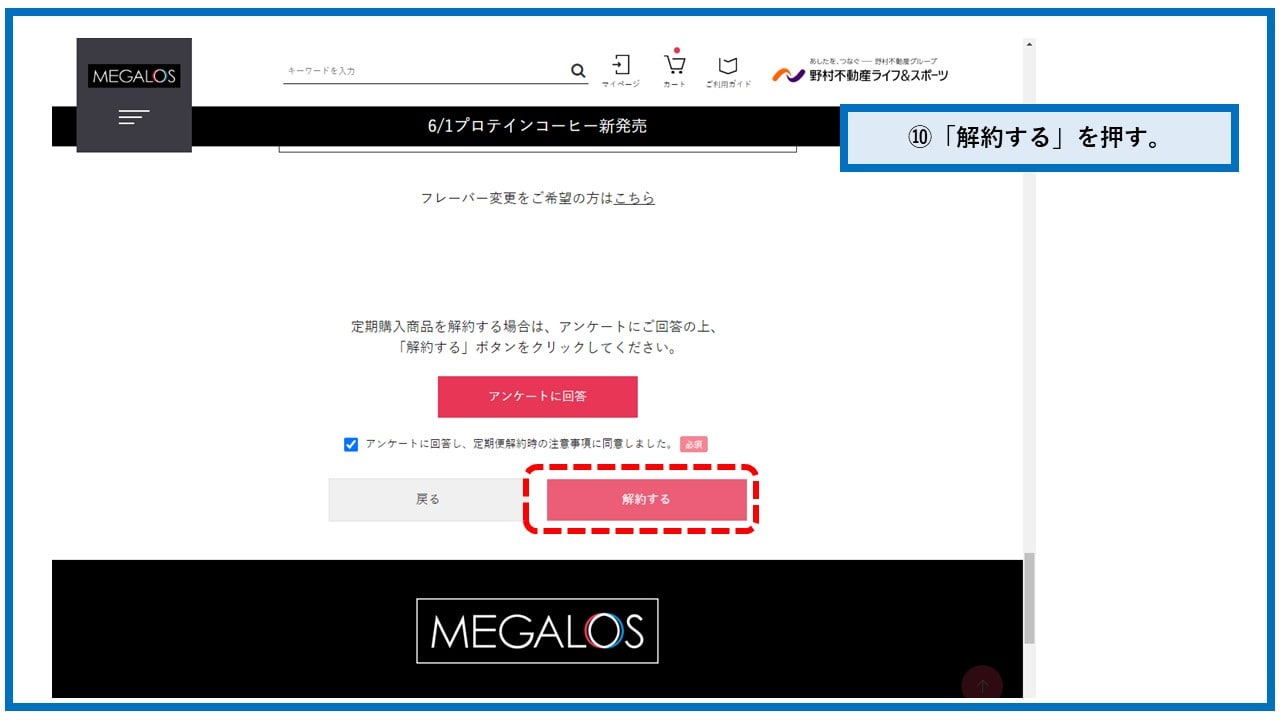The image size is (1280, 720).
Task: Click the 必須 required badge
Action: point(694,444)
